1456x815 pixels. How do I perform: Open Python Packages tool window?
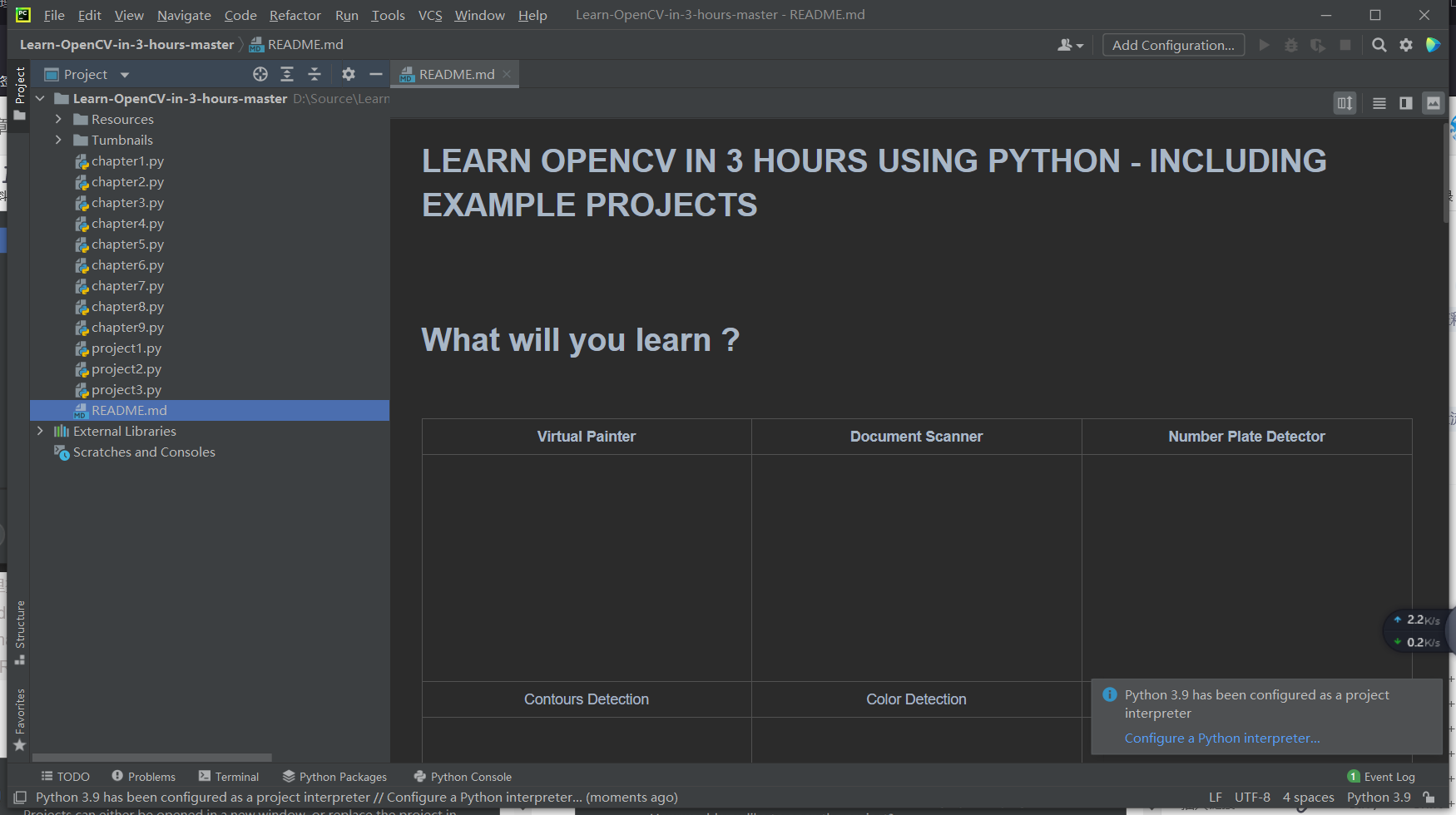(x=334, y=777)
